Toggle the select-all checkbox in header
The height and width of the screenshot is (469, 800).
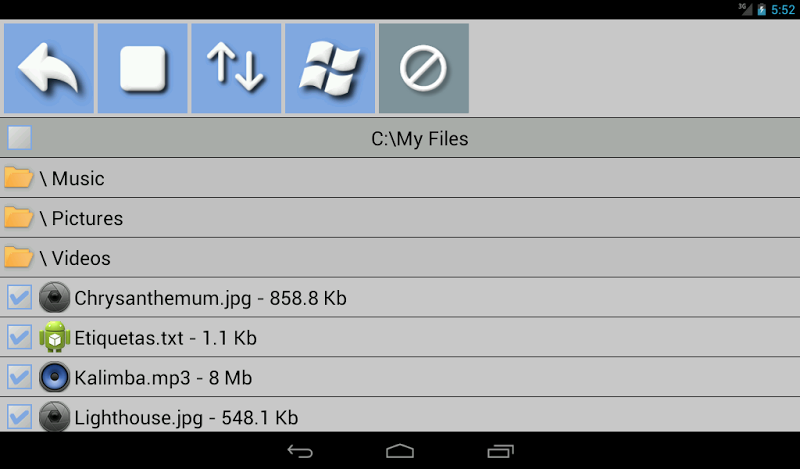coord(19,138)
